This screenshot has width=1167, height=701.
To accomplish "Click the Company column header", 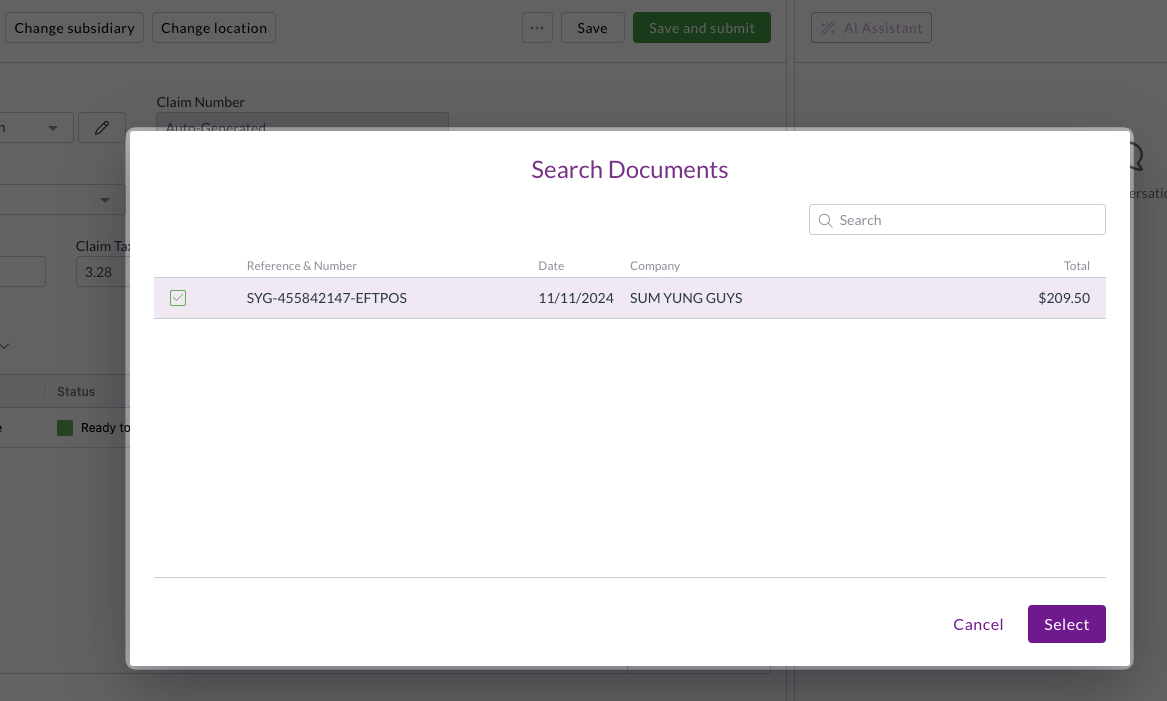I will pos(655,266).
